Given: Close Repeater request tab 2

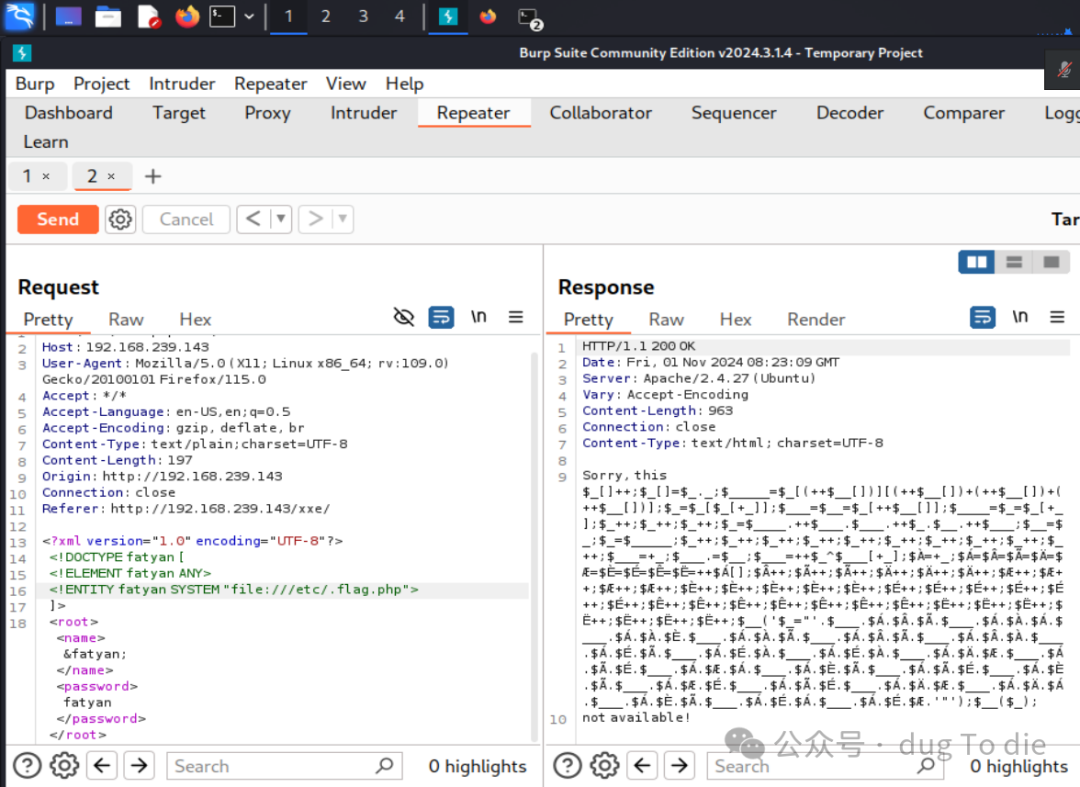Looking at the screenshot, I should (x=111, y=177).
